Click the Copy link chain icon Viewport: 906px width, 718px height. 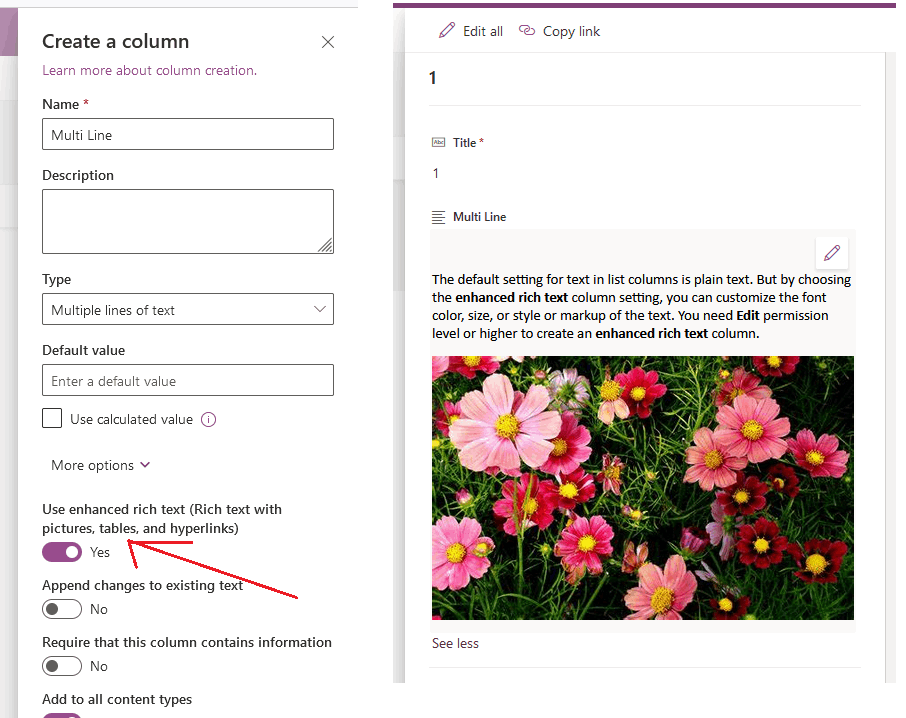click(x=526, y=30)
